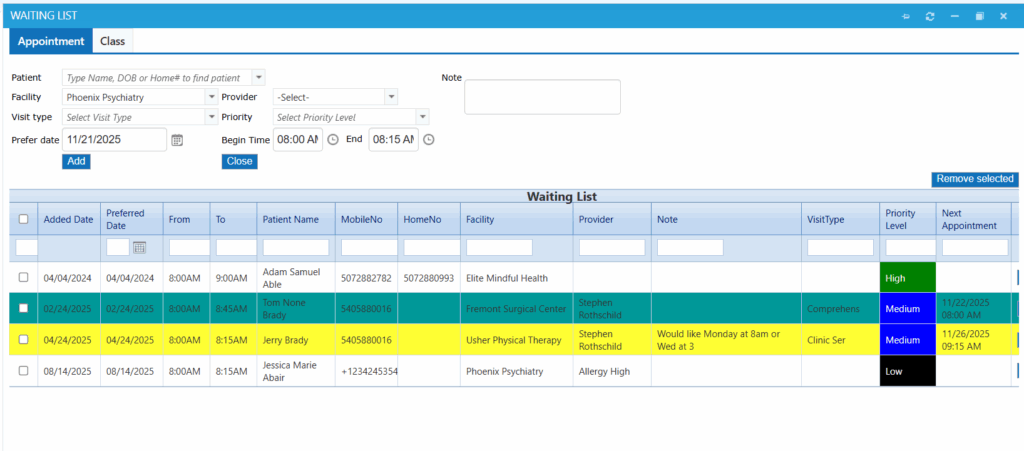
Task: Open the Prefer date calendar picker
Action: pos(177,140)
